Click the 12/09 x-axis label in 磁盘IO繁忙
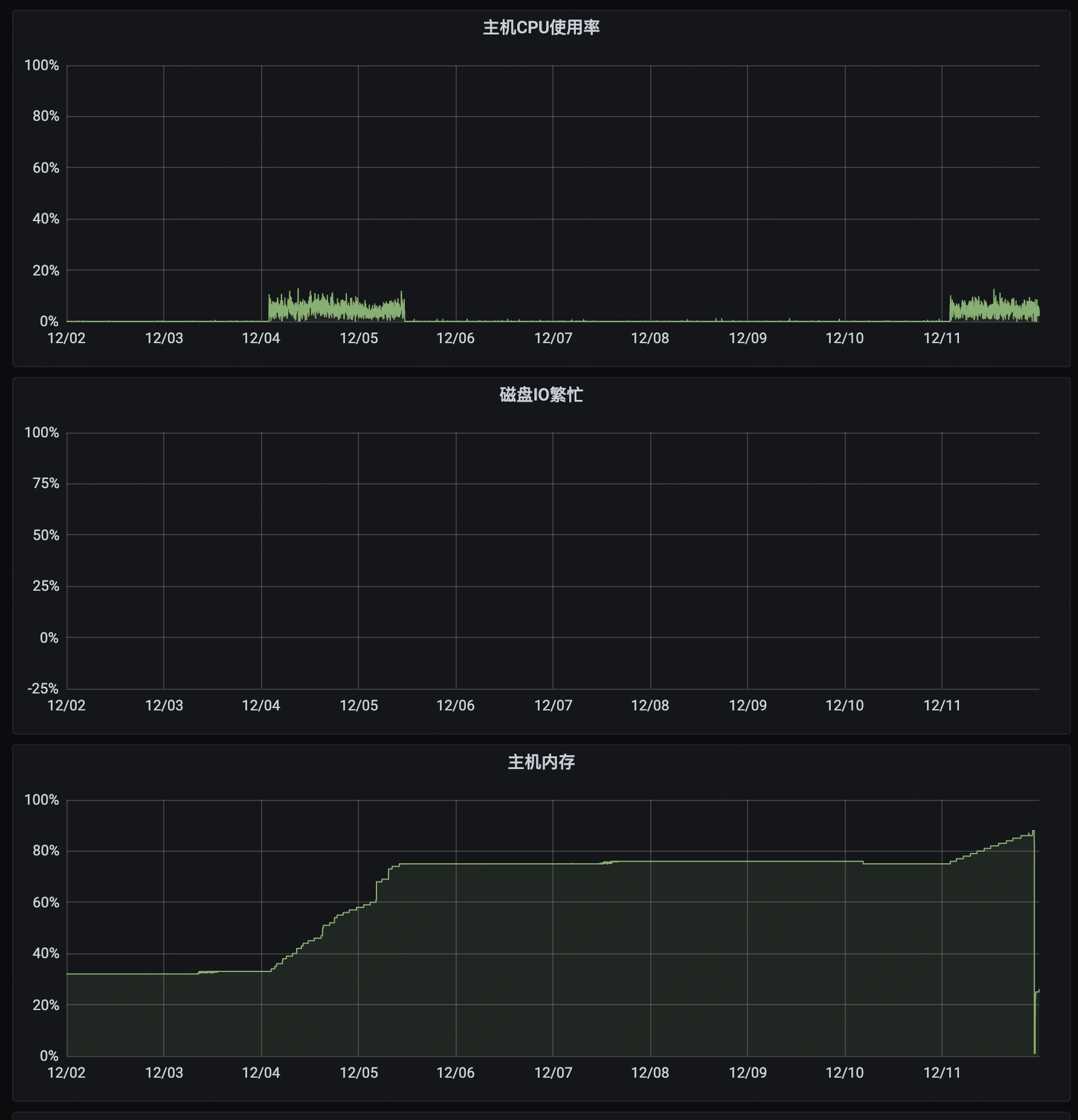 click(x=748, y=706)
